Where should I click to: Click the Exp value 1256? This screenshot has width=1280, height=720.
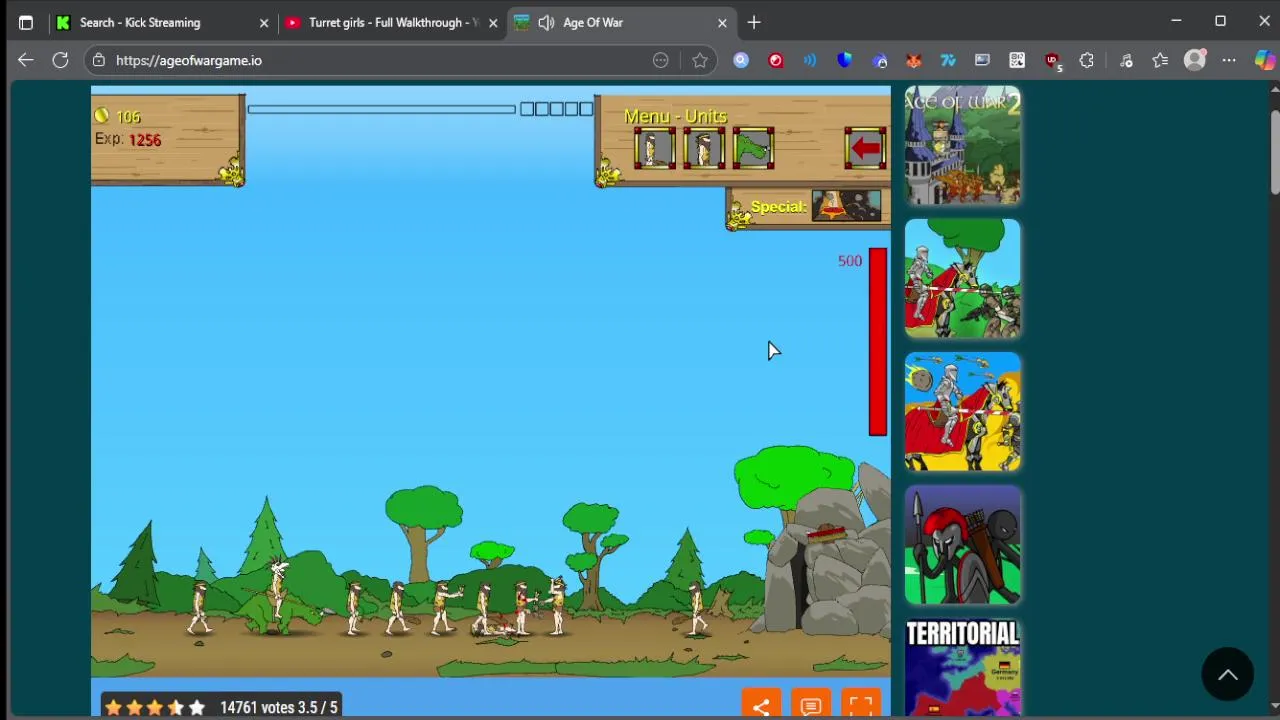[x=144, y=140]
